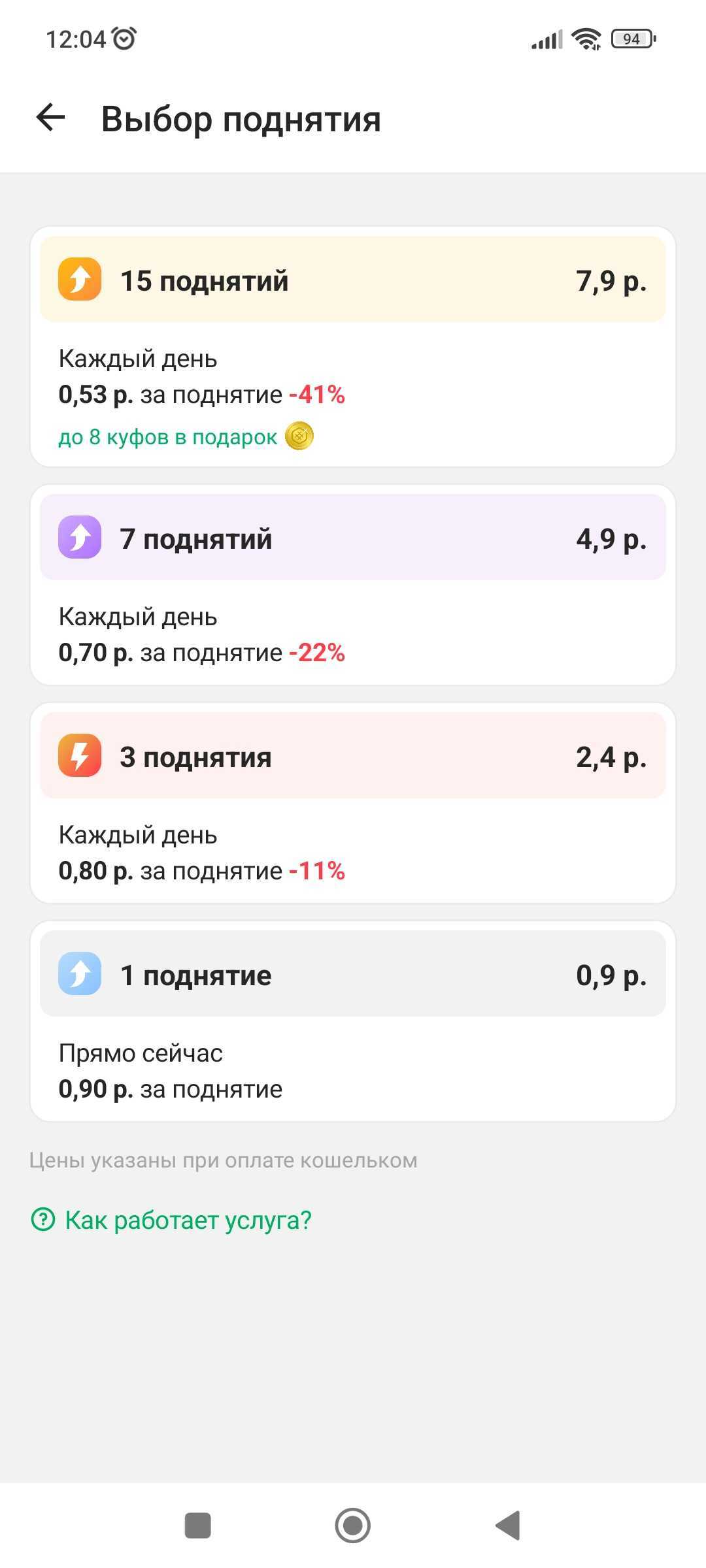Tap the 7,9 р. price label
Image resolution: width=706 pixels, height=1568 pixels.
(611, 280)
